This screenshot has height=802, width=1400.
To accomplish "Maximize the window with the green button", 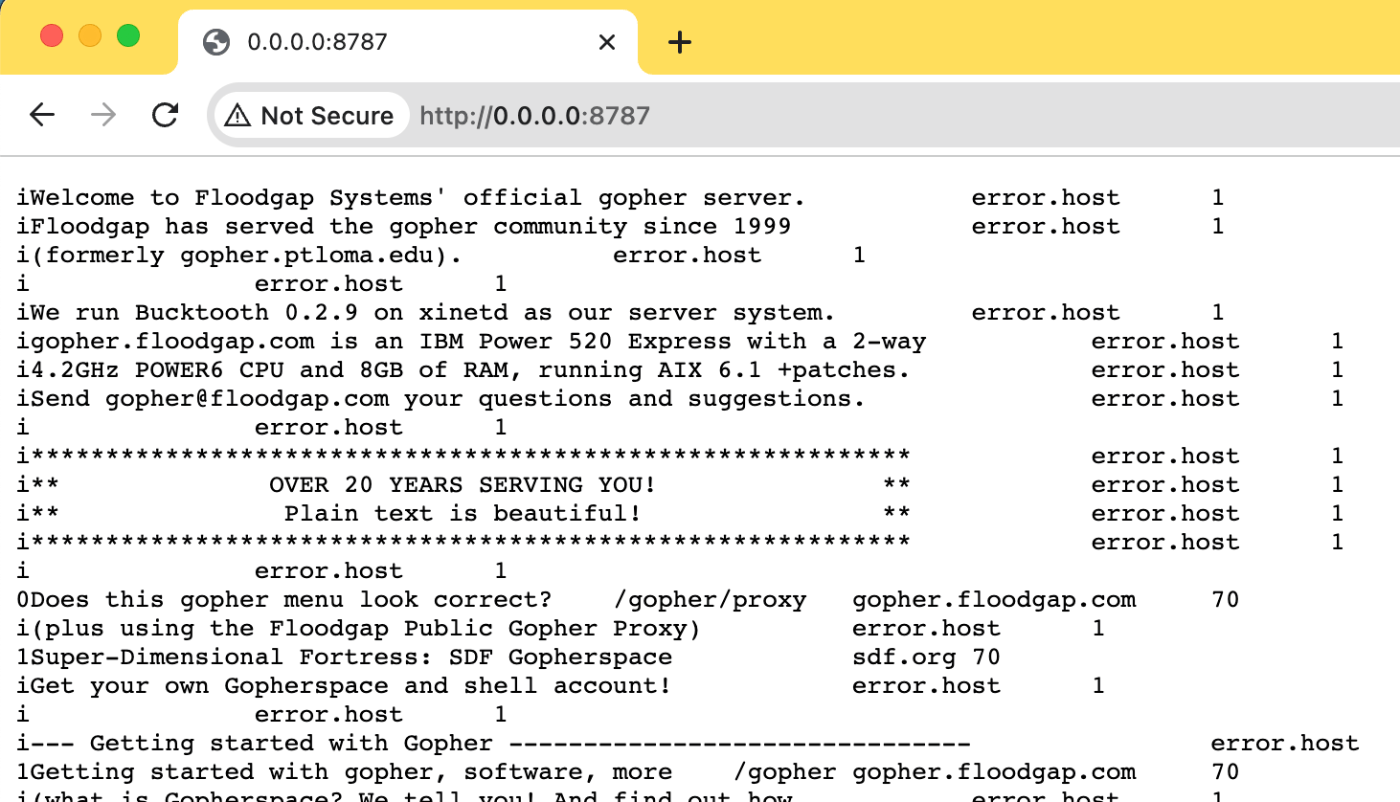I will click(128, 37).
